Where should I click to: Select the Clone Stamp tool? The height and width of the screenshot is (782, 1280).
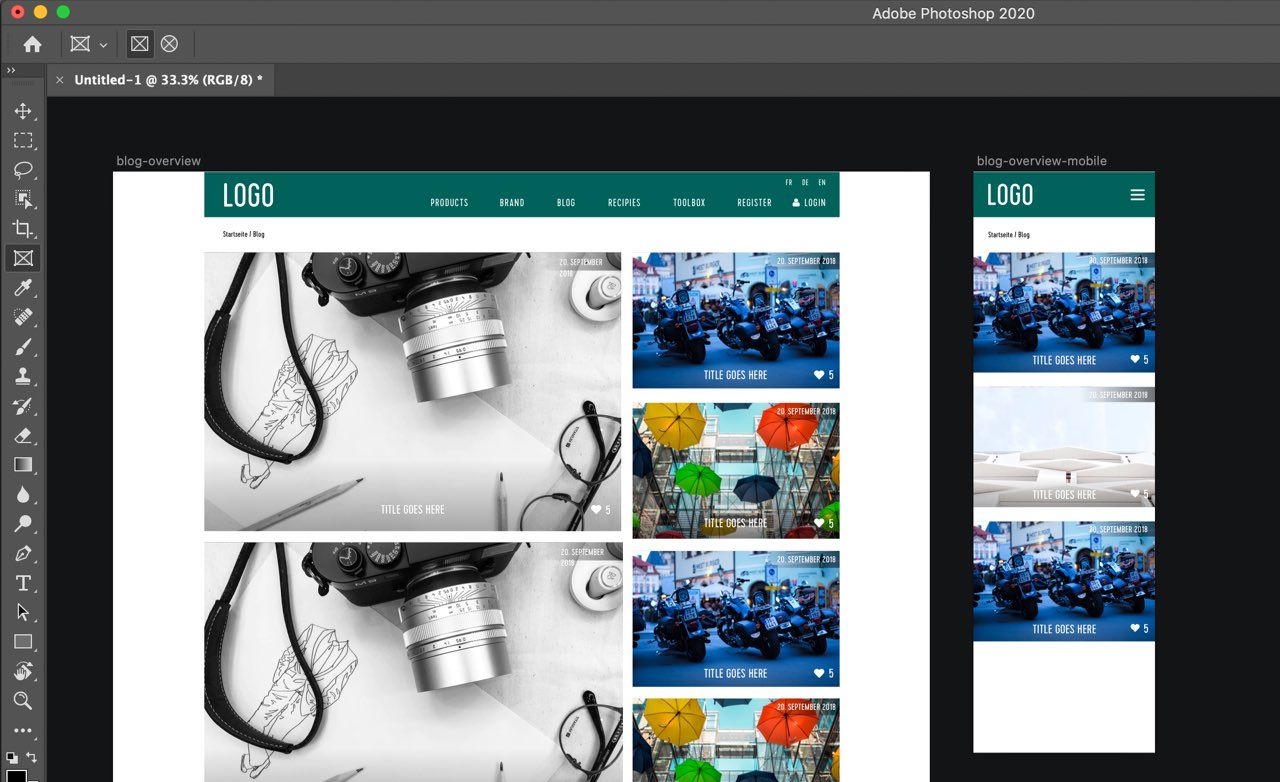[x=23, y=376]
